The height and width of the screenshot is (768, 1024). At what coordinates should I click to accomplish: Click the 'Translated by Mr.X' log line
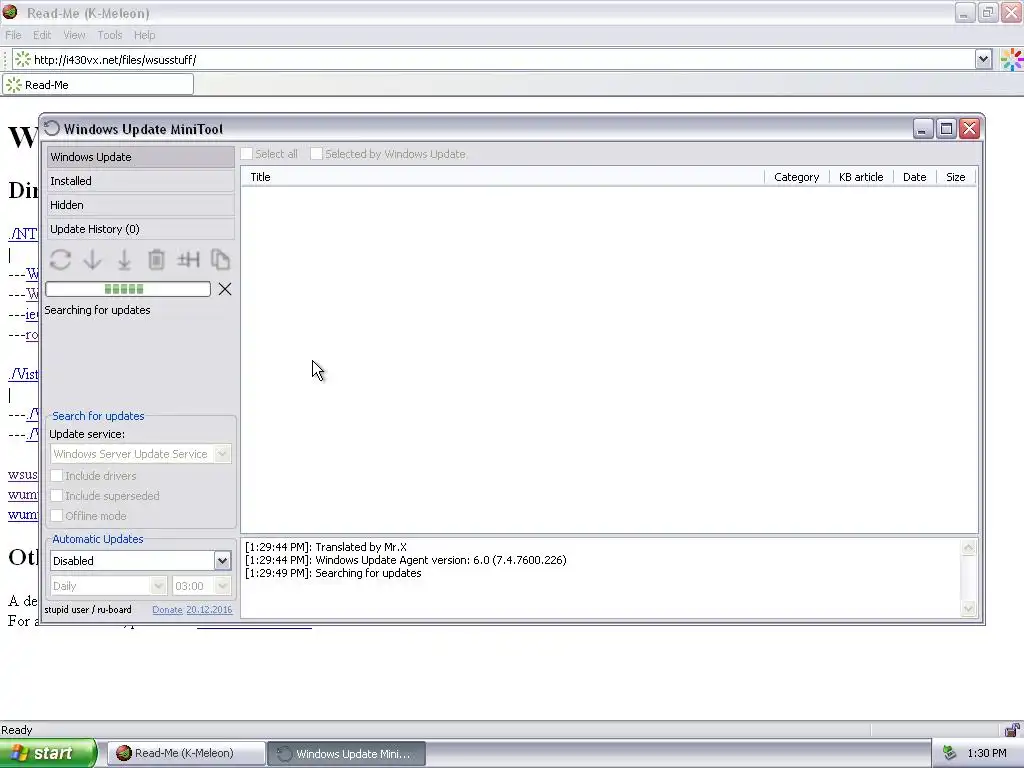(x=326, y=547)
